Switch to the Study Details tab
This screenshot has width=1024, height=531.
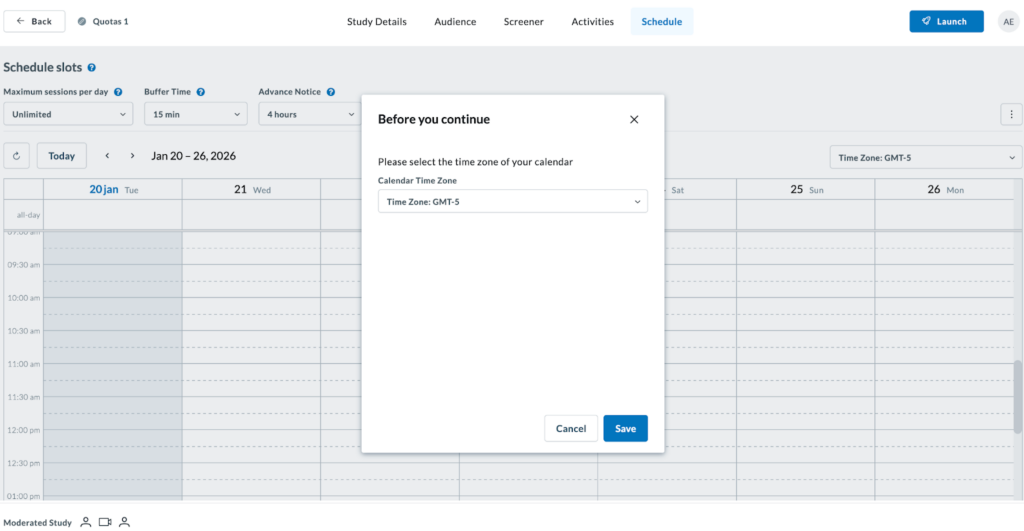tap(376, 22)
